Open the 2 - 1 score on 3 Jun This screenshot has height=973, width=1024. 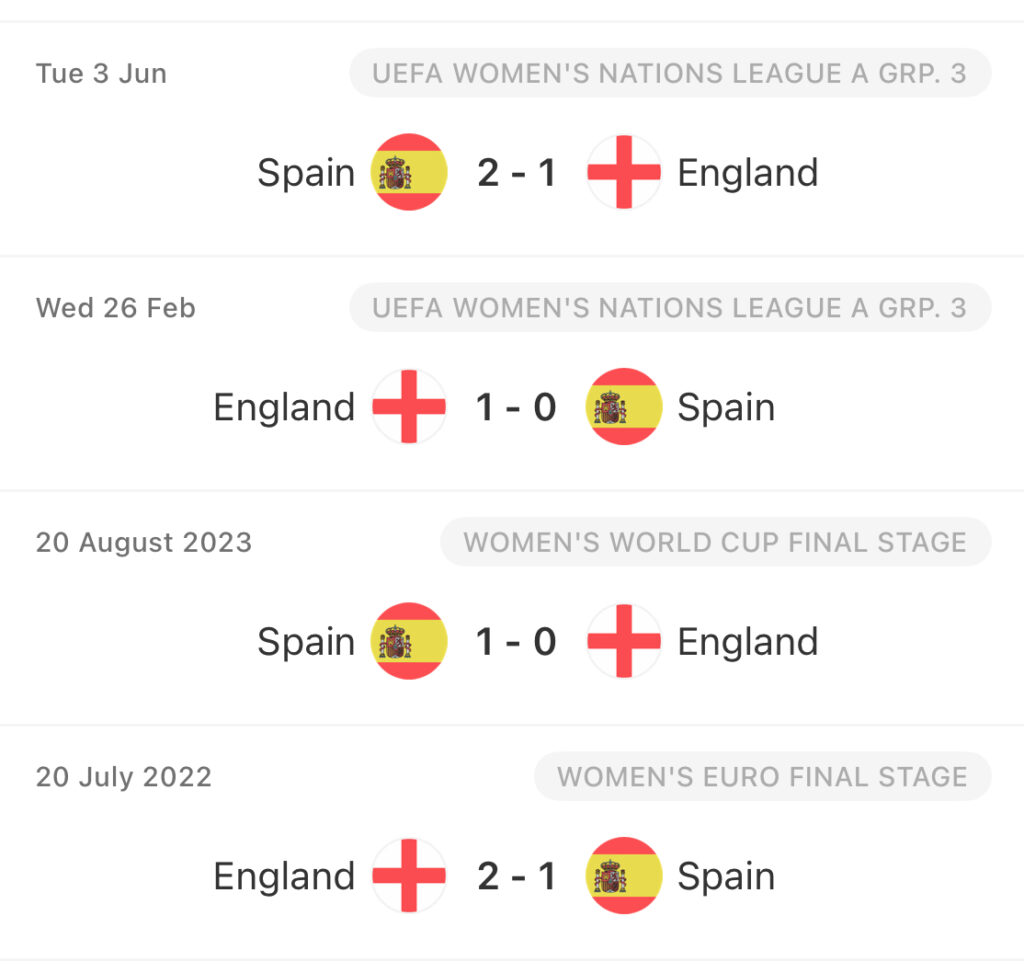coord(517,173)
